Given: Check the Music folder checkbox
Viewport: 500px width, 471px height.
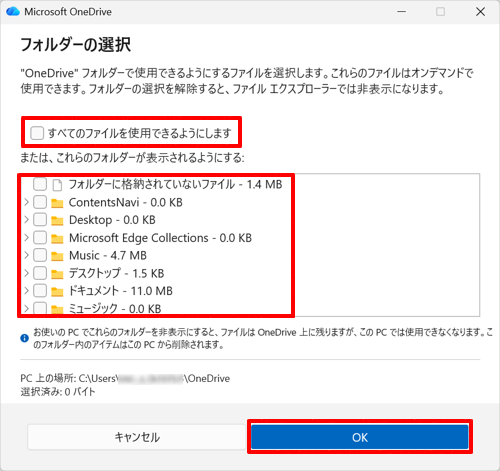Looking at the screenshot, I should click(40, 255).
